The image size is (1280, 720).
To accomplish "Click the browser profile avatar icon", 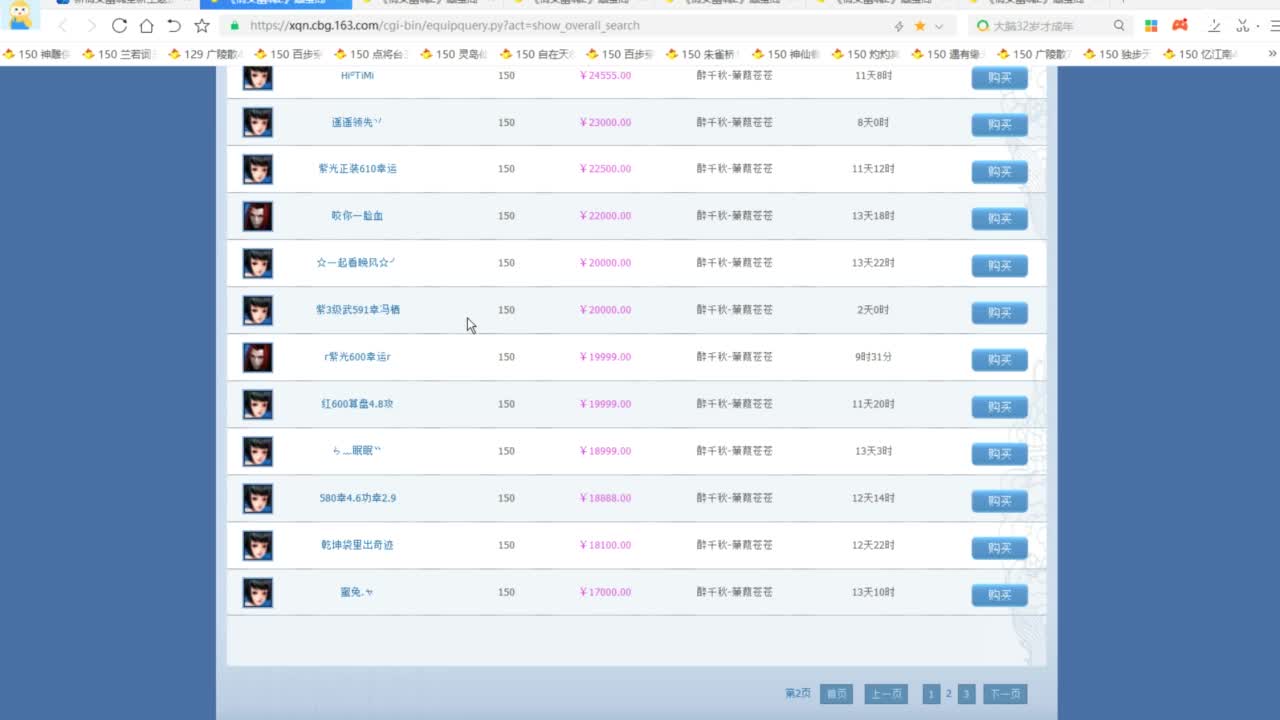I will point(20,14).
